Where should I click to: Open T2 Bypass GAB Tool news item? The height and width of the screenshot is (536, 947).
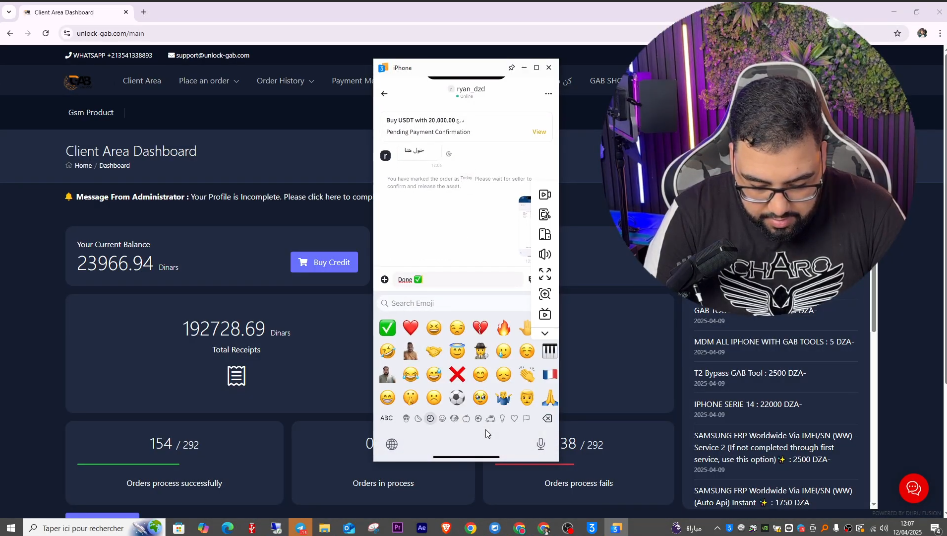(750, 373)
